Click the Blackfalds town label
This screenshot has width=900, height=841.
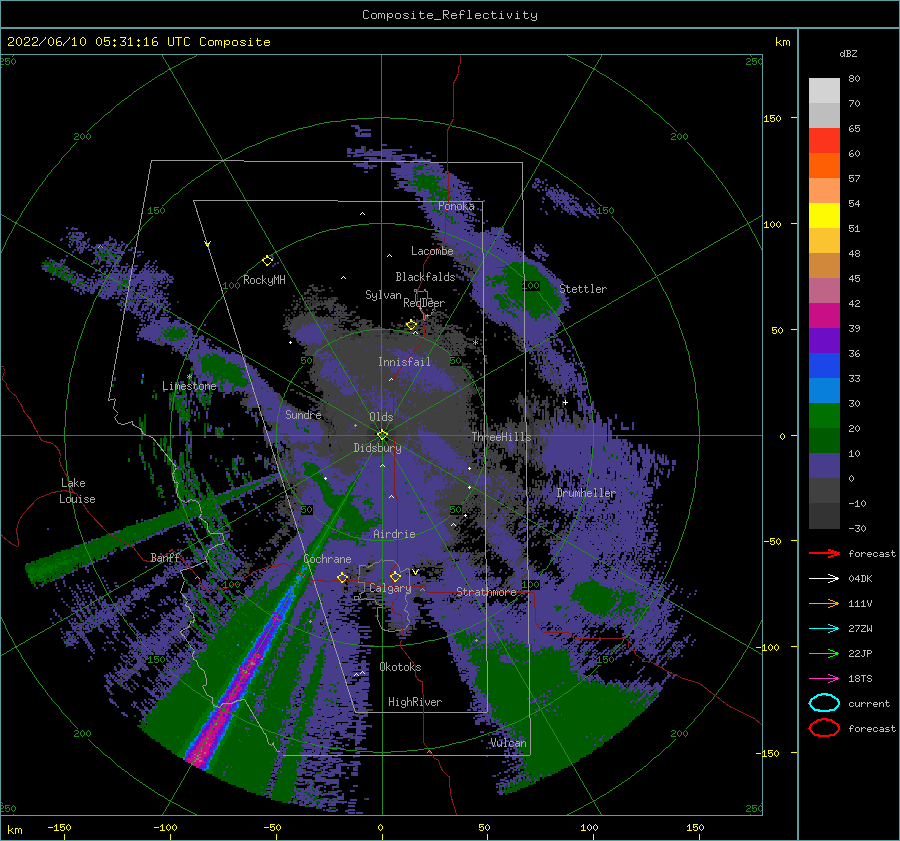[425, 277]
